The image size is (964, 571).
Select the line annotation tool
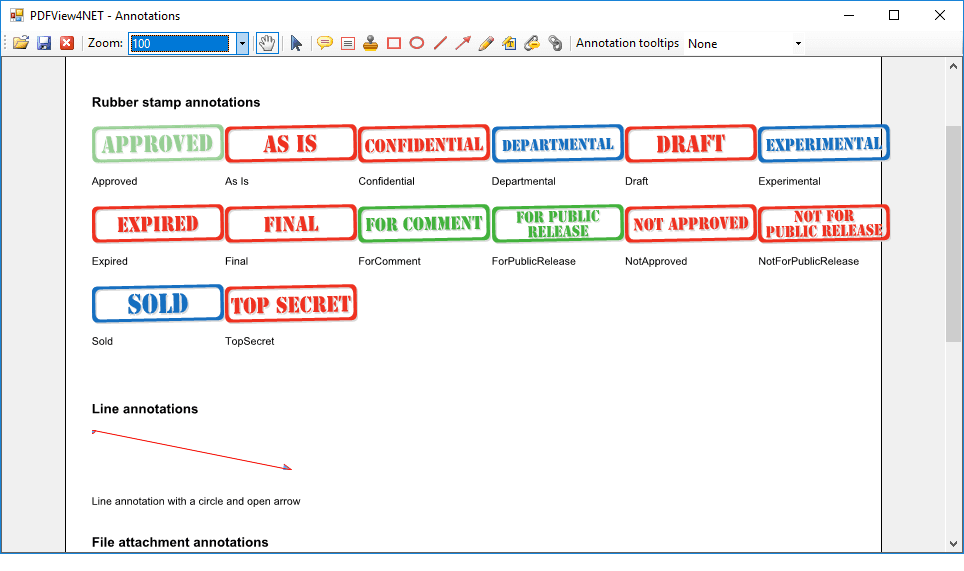[x=440, y=43]
